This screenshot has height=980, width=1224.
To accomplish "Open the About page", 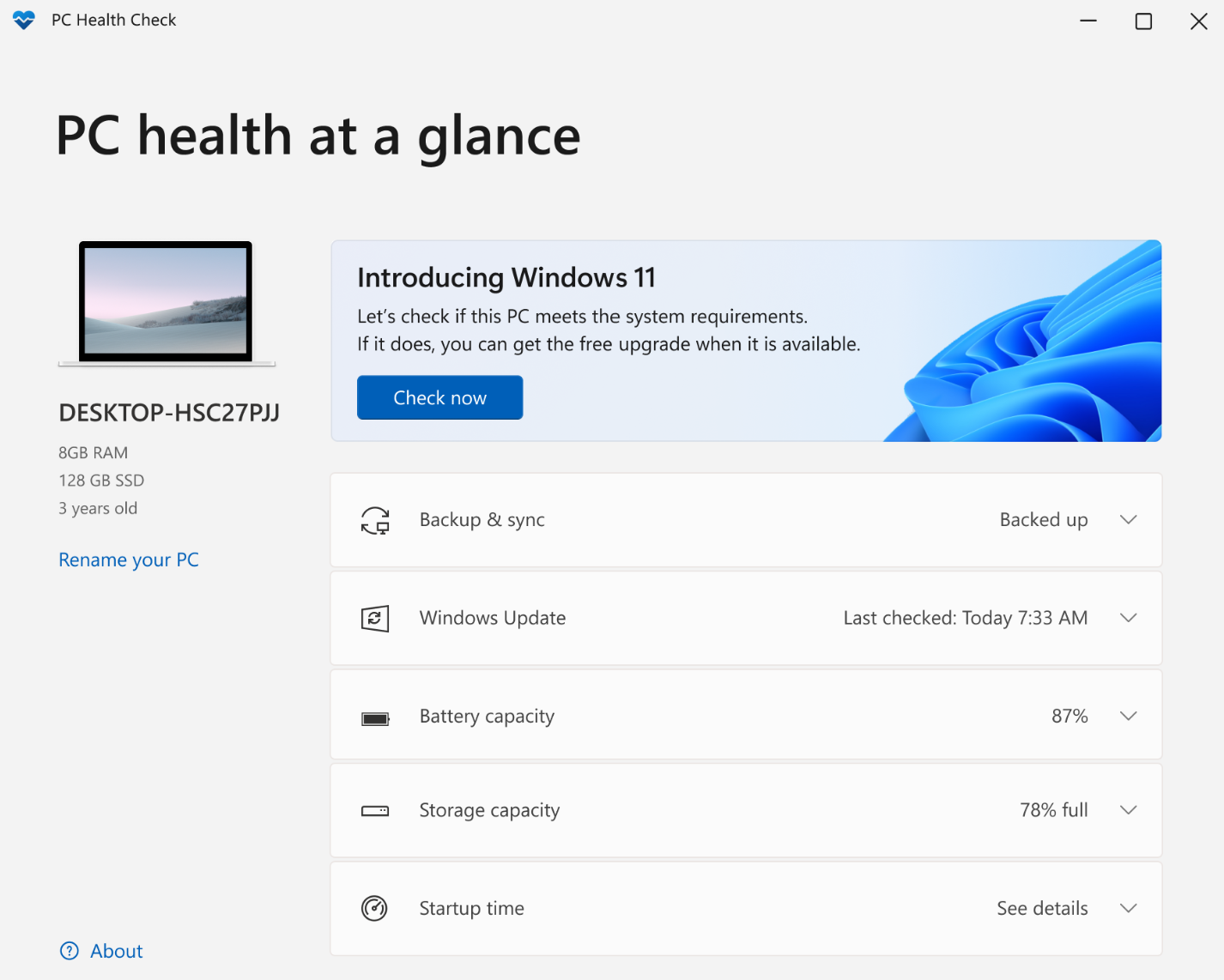I will click(116, 951).
